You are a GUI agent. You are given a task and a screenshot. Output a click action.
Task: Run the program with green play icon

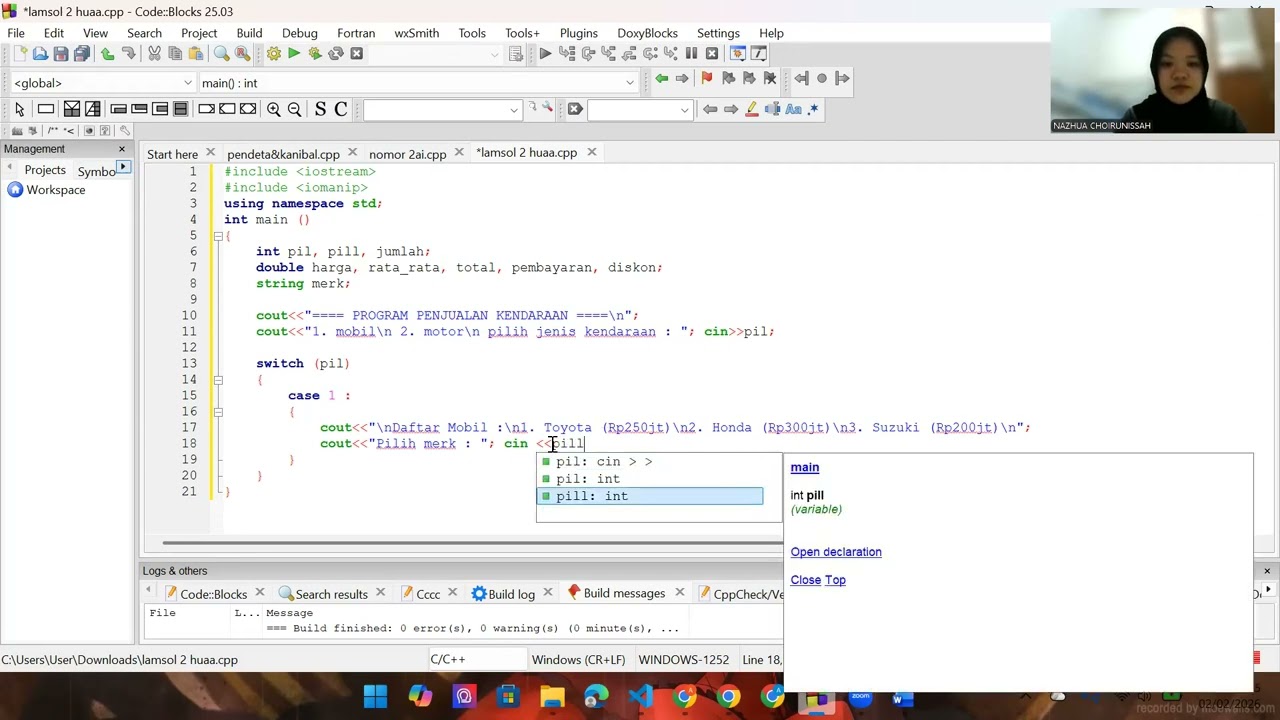[x=294, y=54]
